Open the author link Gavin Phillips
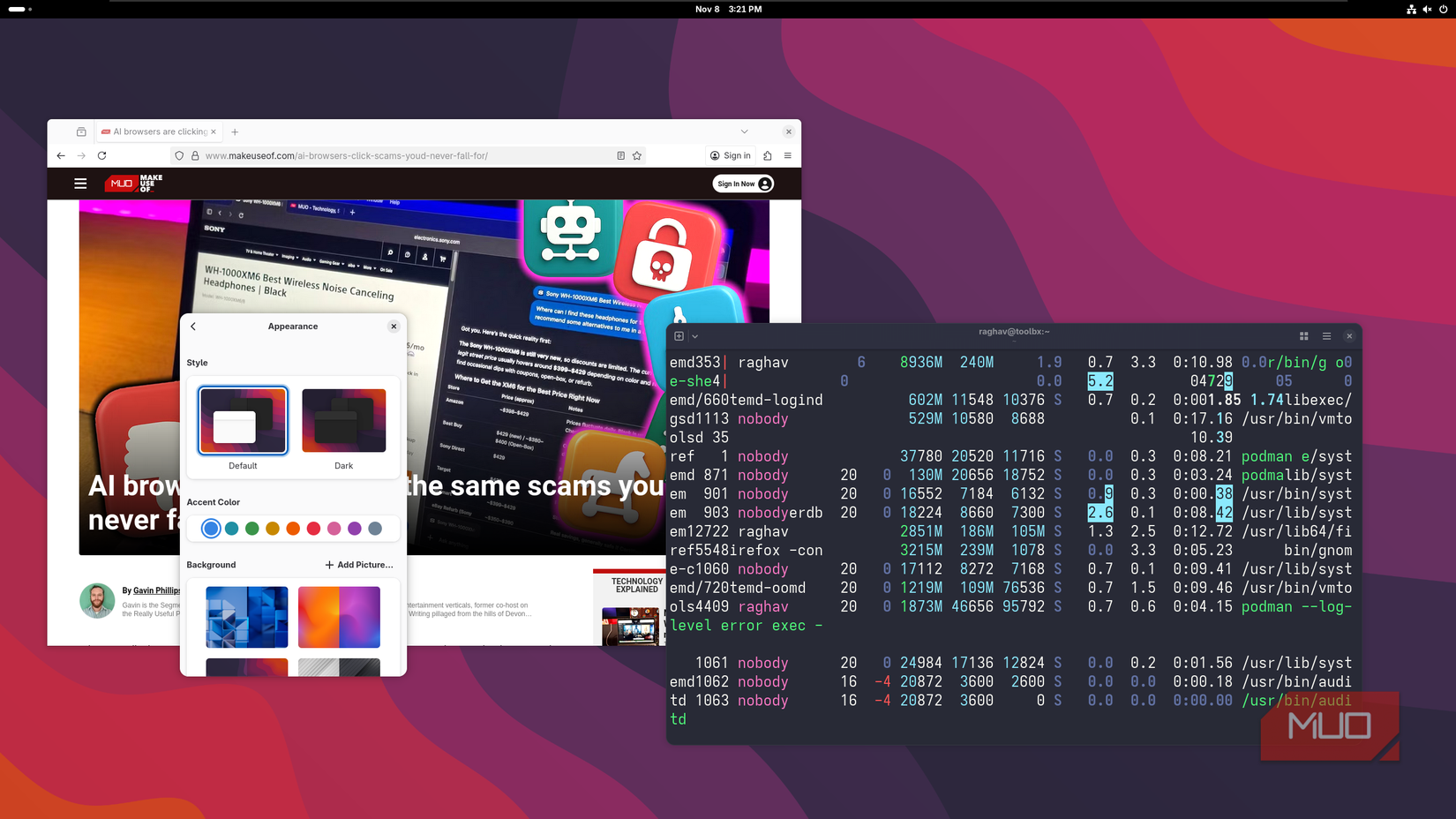Viewport: 1456px width, 819px height. 157,590
